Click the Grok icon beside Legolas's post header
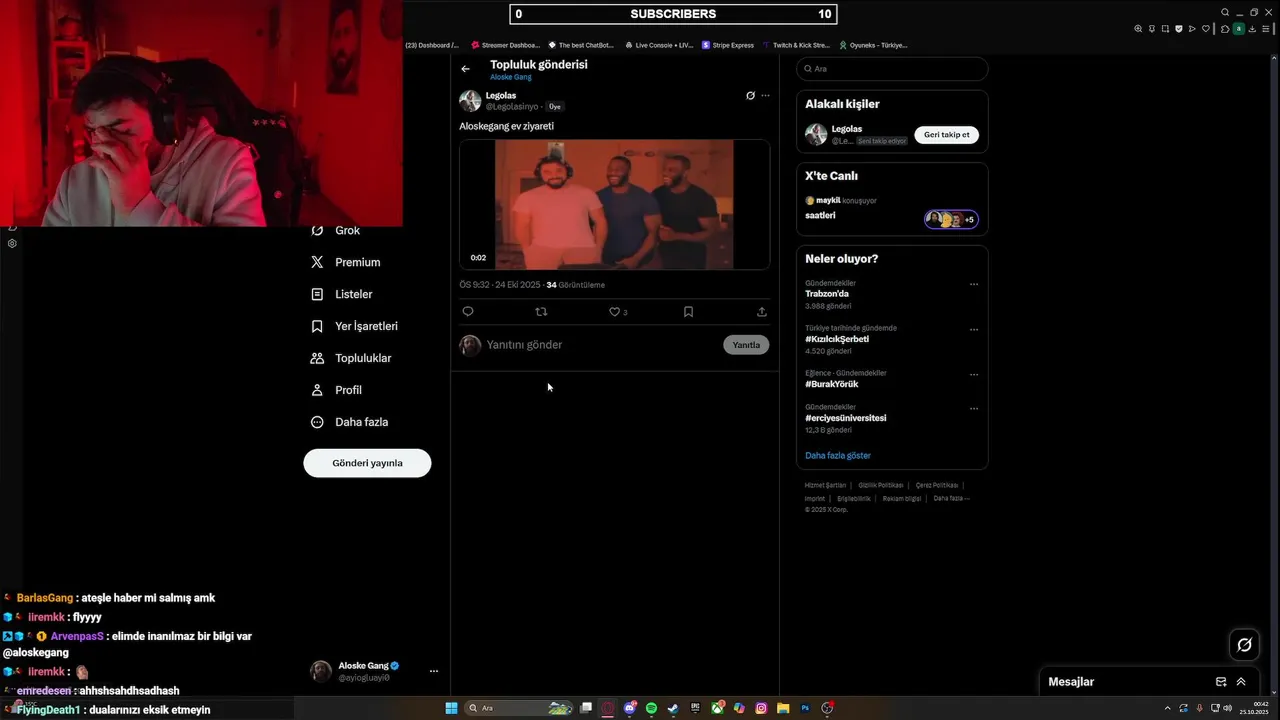Viewport: 1280px width, 720px height. click(750, 96)
